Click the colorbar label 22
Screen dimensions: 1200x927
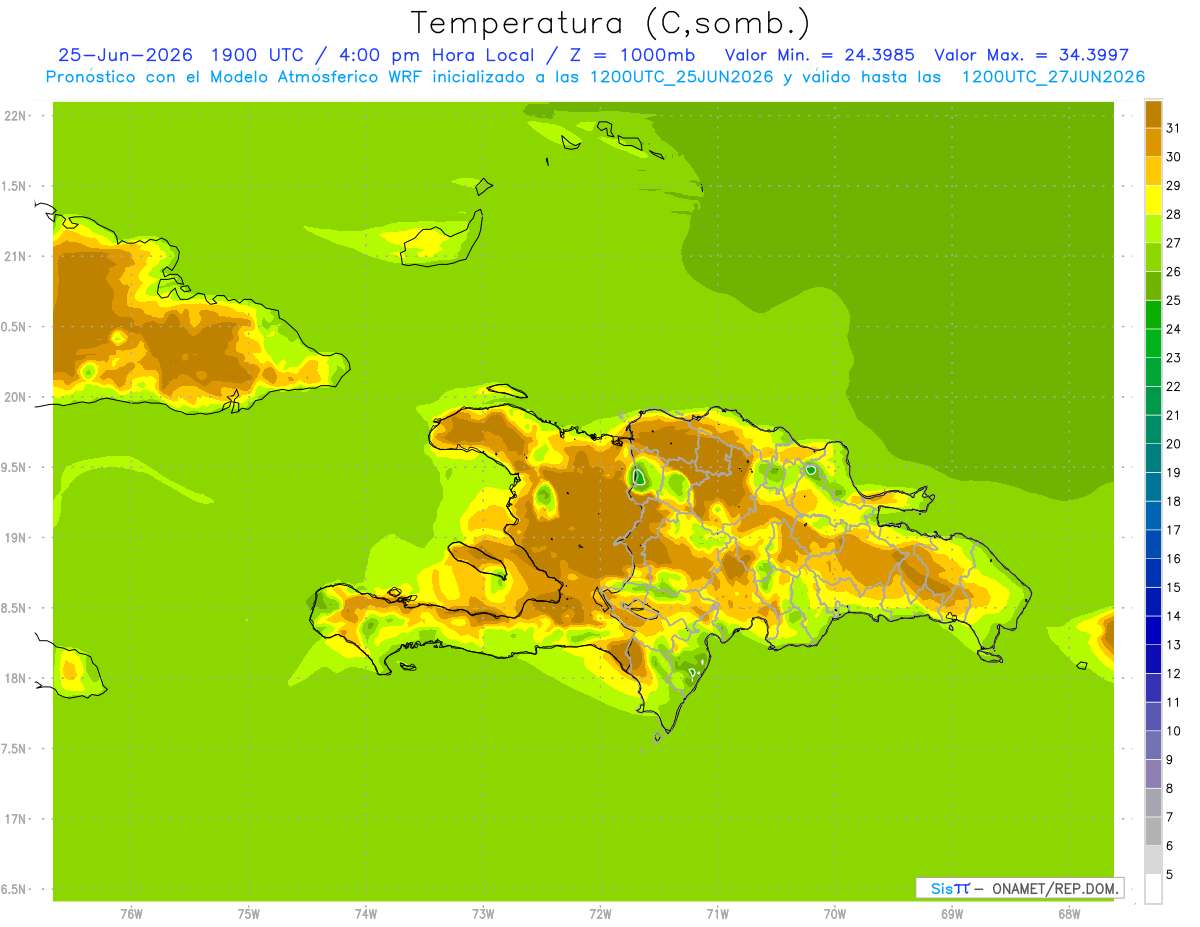(x=1174, y=386)
